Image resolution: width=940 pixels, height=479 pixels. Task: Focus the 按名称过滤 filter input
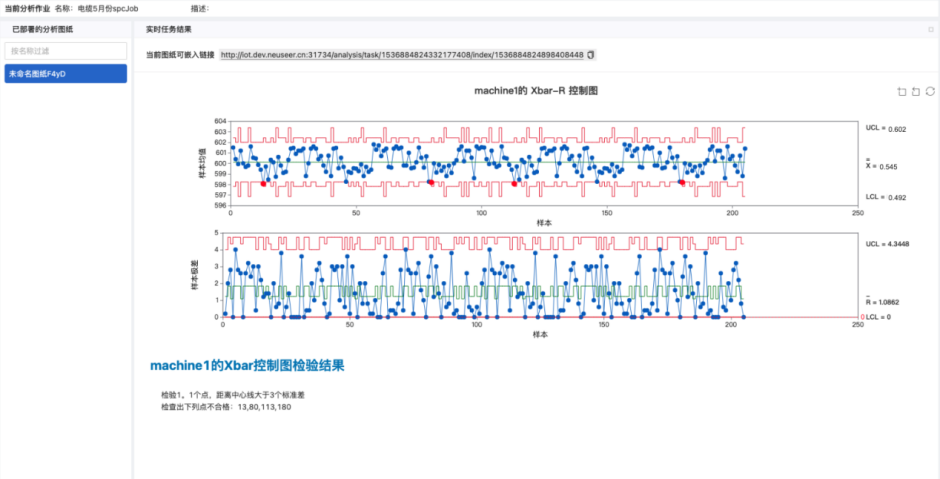click(66, 50)
